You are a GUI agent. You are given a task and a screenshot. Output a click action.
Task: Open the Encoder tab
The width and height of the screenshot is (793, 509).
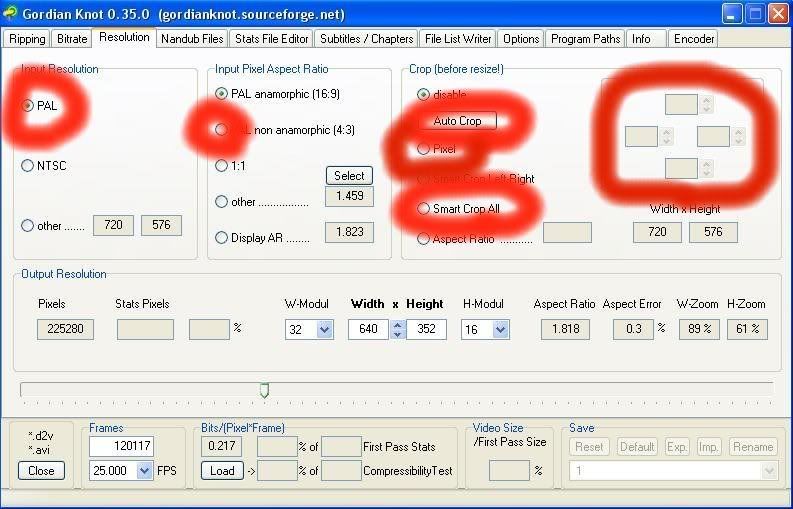point(693,39)
